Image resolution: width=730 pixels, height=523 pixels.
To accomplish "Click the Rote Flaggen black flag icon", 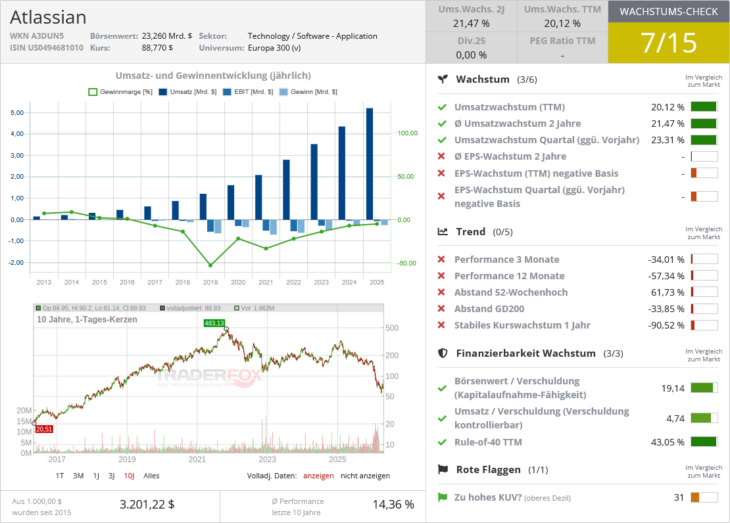I will [442, 469].
